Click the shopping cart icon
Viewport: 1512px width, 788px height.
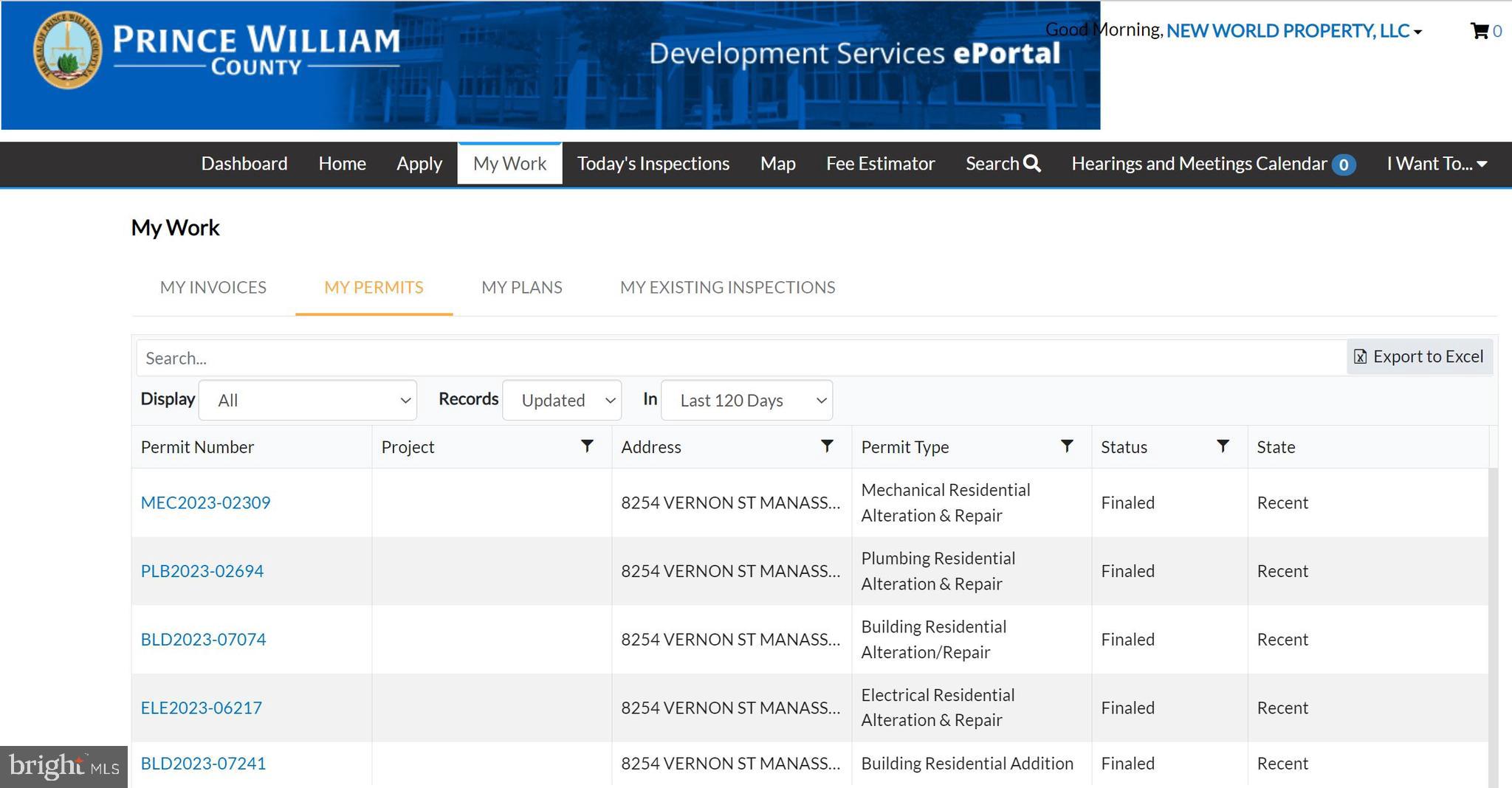1479,31
